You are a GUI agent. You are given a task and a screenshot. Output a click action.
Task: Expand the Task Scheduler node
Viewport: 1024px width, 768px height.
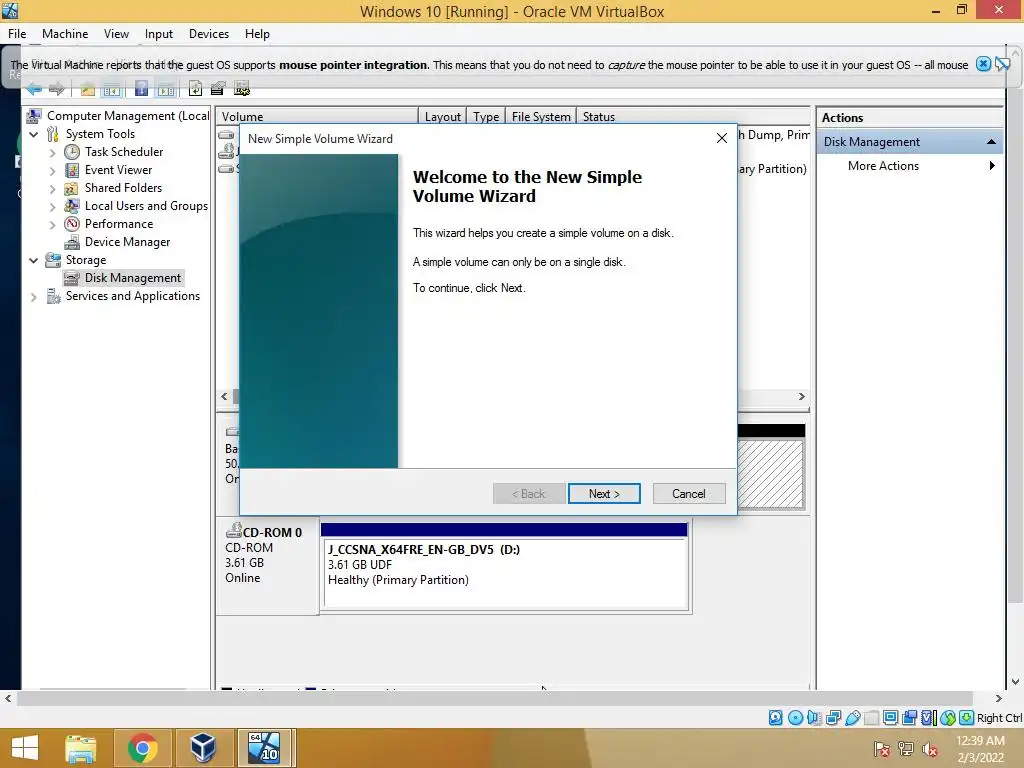52,153
